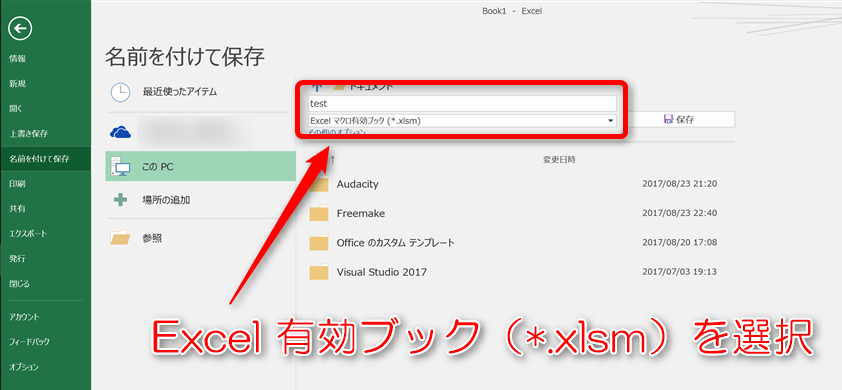Open フィードバック in the sidebar
Image resolution: width=842 pixels, height=390 pixels.
[x=30, y=342]
